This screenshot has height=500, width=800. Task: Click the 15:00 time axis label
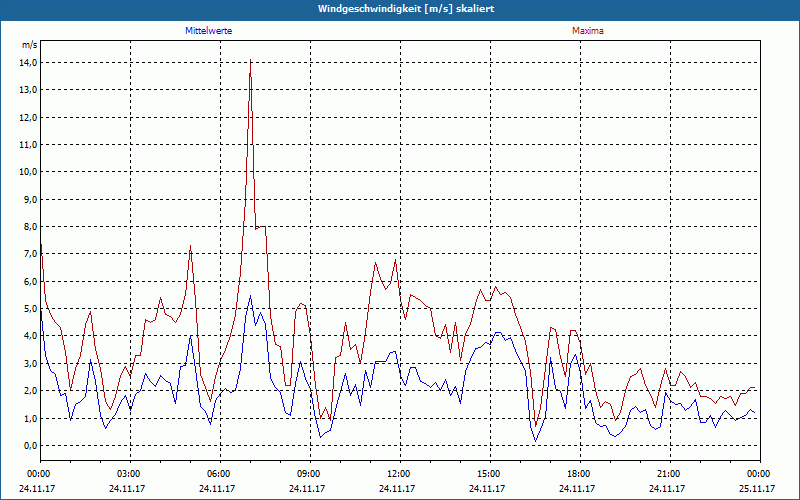[x=490, y=474]
